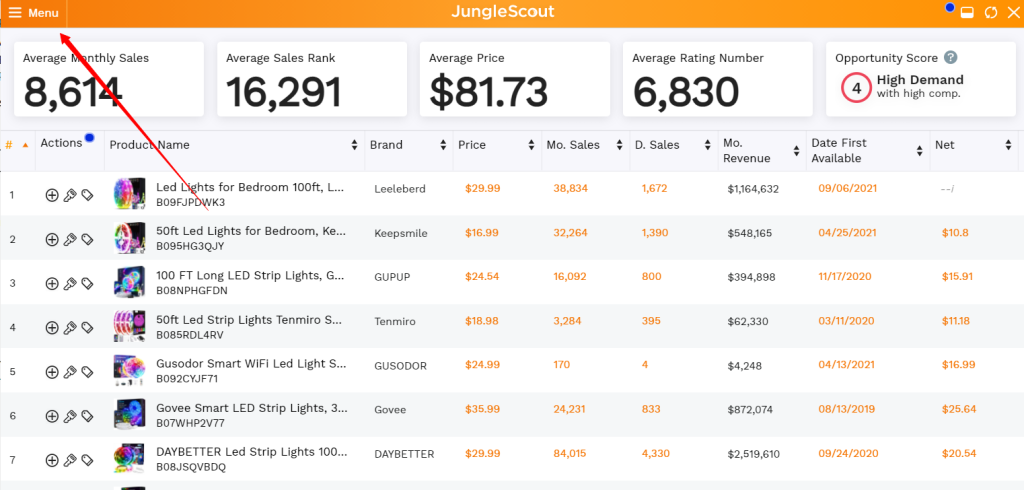This screenshot has height=490, width=1024.
Task: Open product link 100 FT Long LED Strip Lights
Action: [x=250, y=276]
